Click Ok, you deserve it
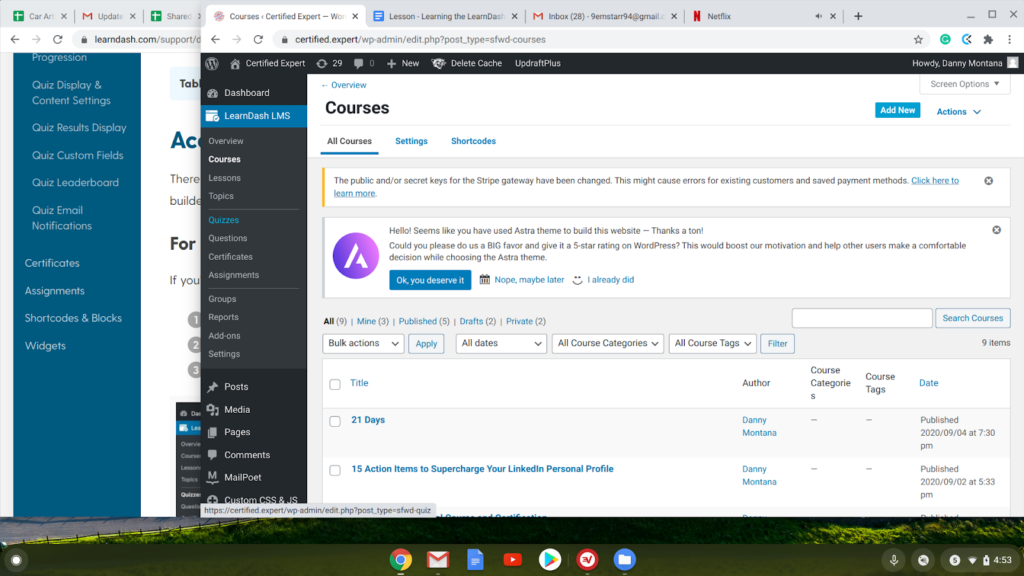 (430, 280)
